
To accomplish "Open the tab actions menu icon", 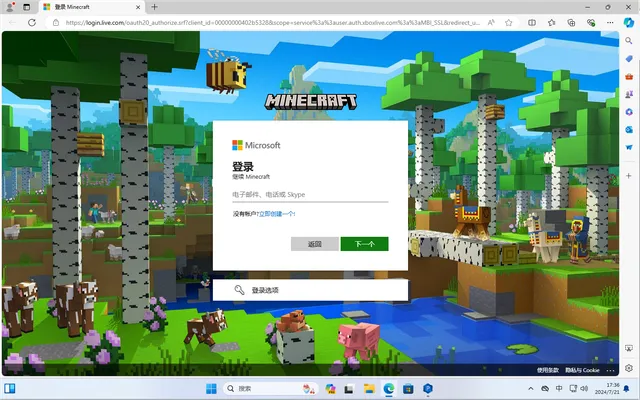I will click(x=27, y=7).
